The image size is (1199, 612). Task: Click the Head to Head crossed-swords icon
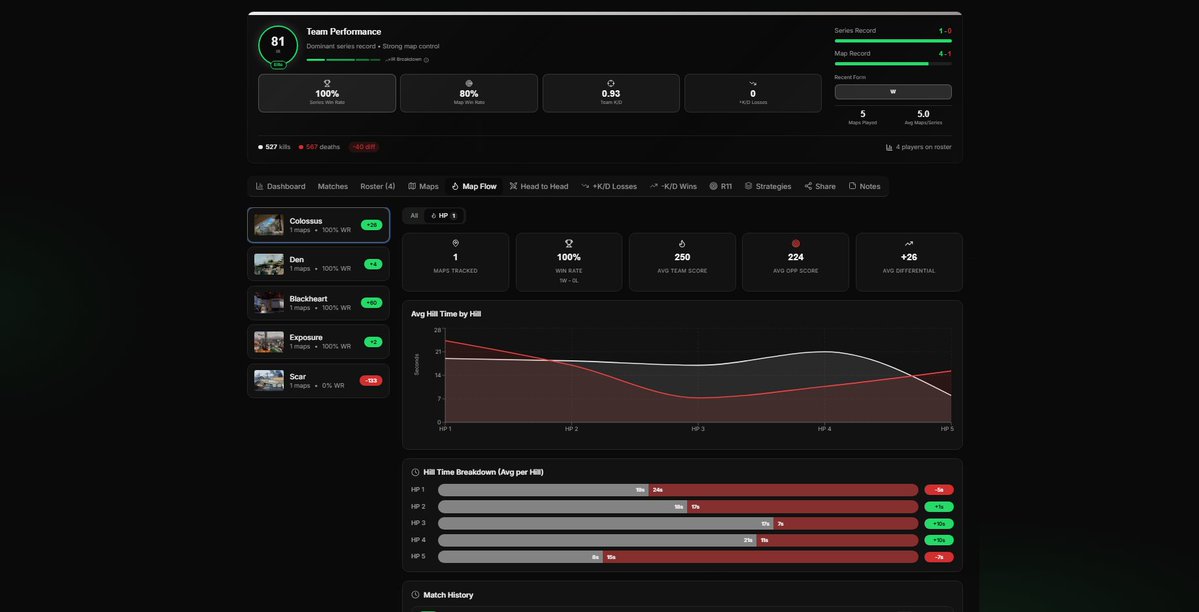point(513,186)
